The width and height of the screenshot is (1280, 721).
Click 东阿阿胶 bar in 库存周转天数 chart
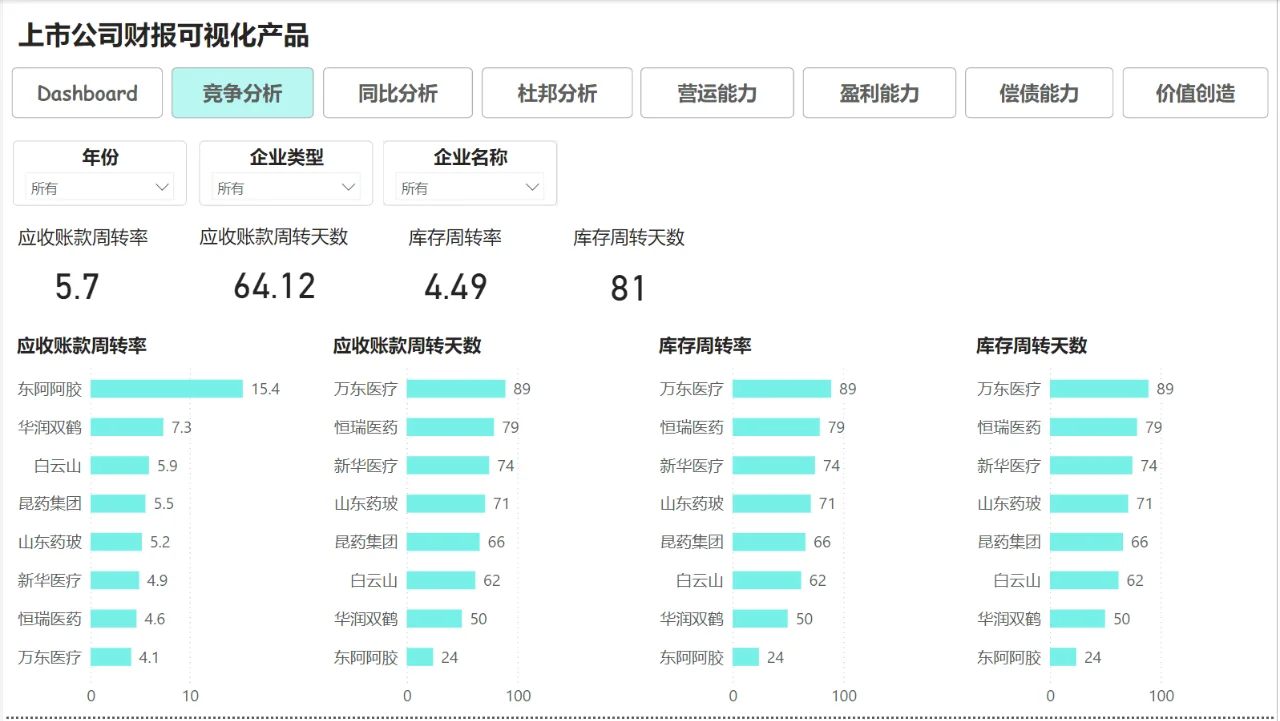coord(1063,657)
